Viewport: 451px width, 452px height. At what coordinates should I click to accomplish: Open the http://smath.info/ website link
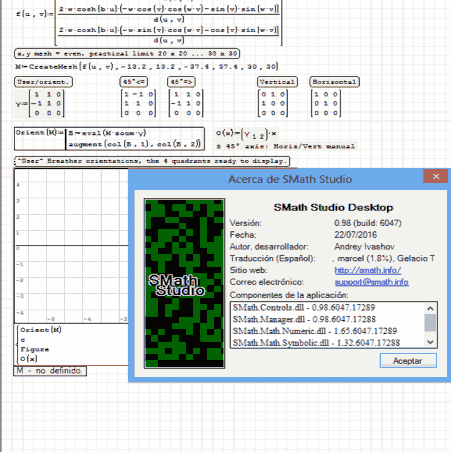[368, 270]
